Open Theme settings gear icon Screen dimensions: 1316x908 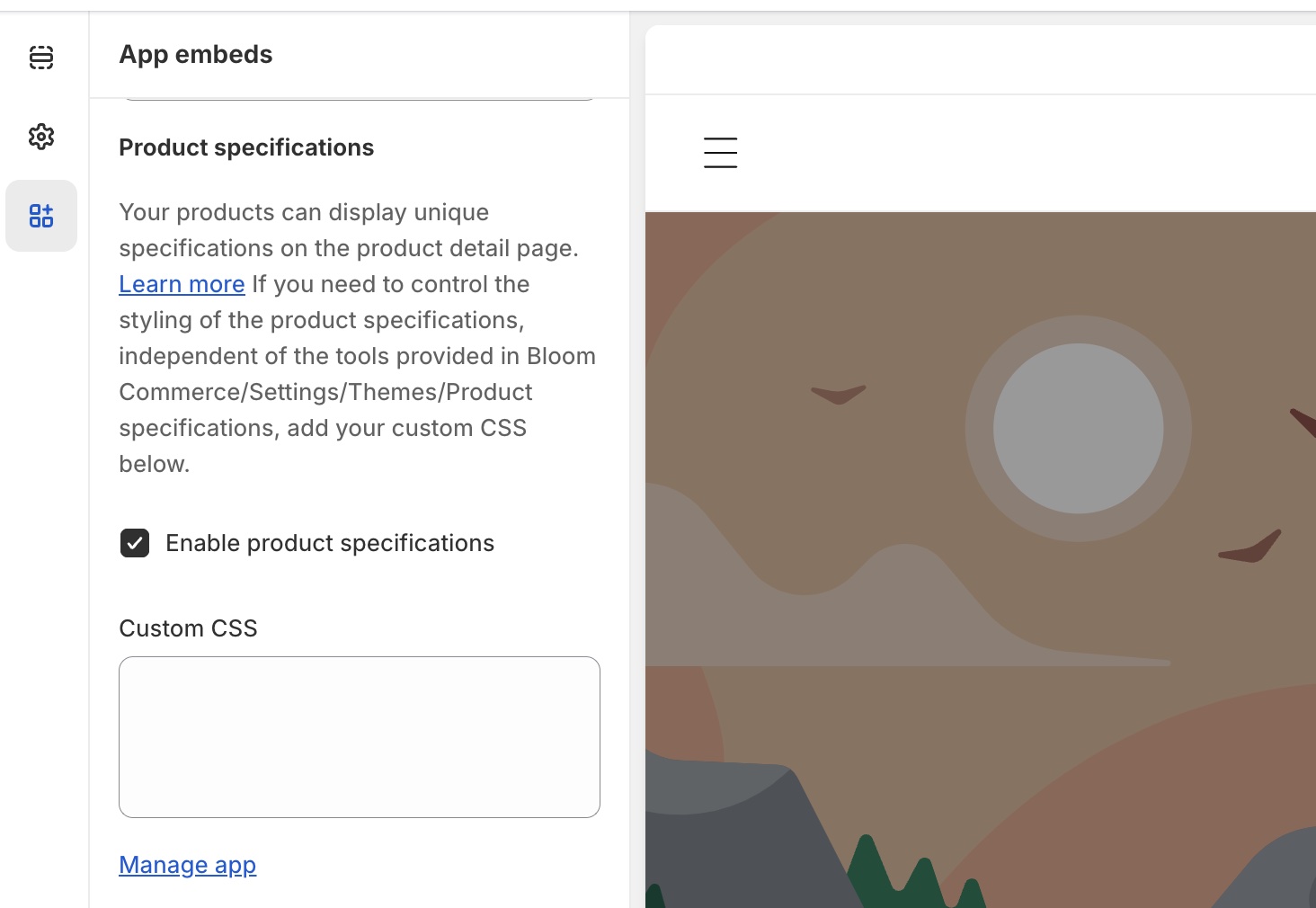41,137
